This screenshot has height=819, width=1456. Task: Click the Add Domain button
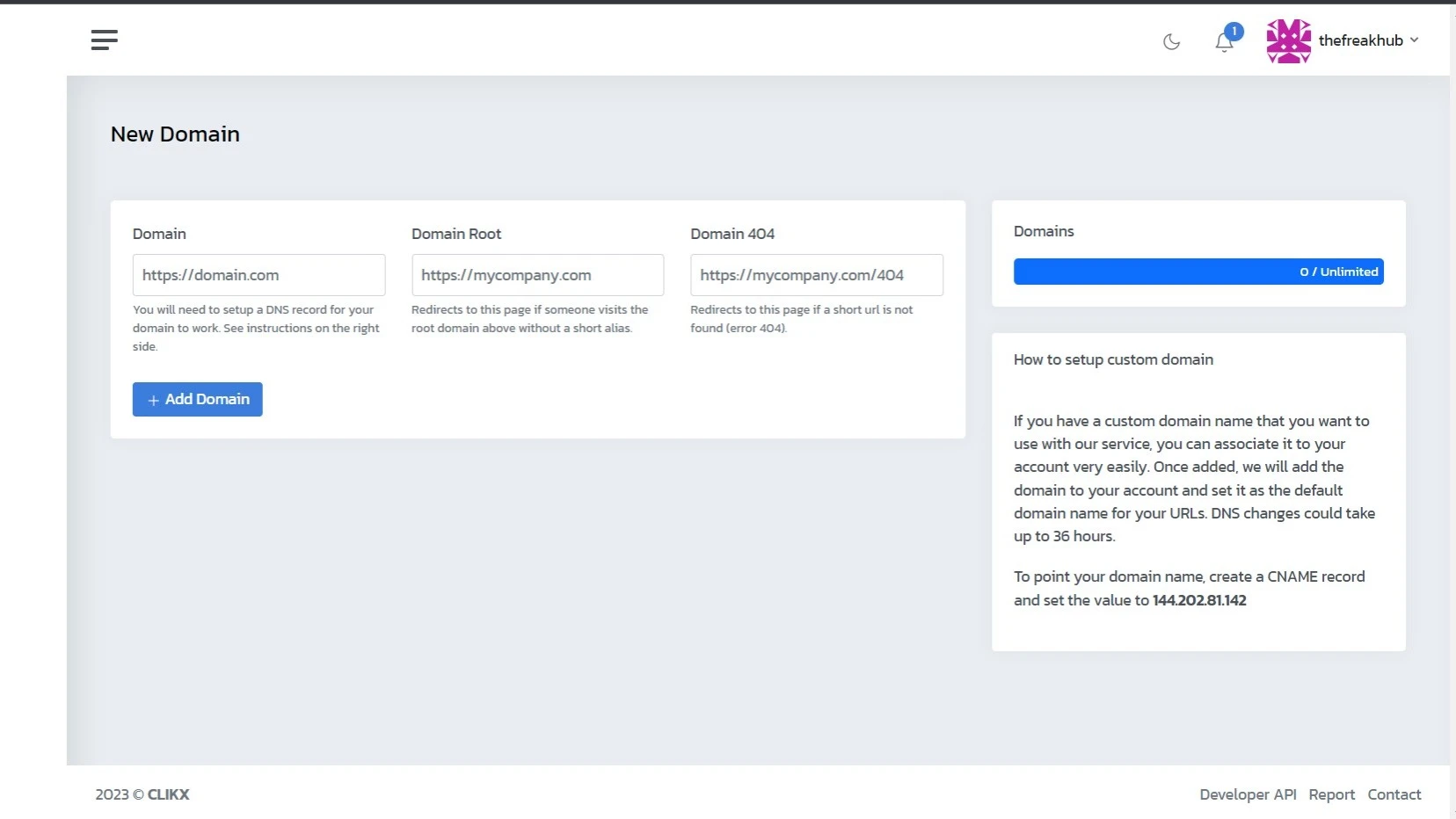coord(198,399)
